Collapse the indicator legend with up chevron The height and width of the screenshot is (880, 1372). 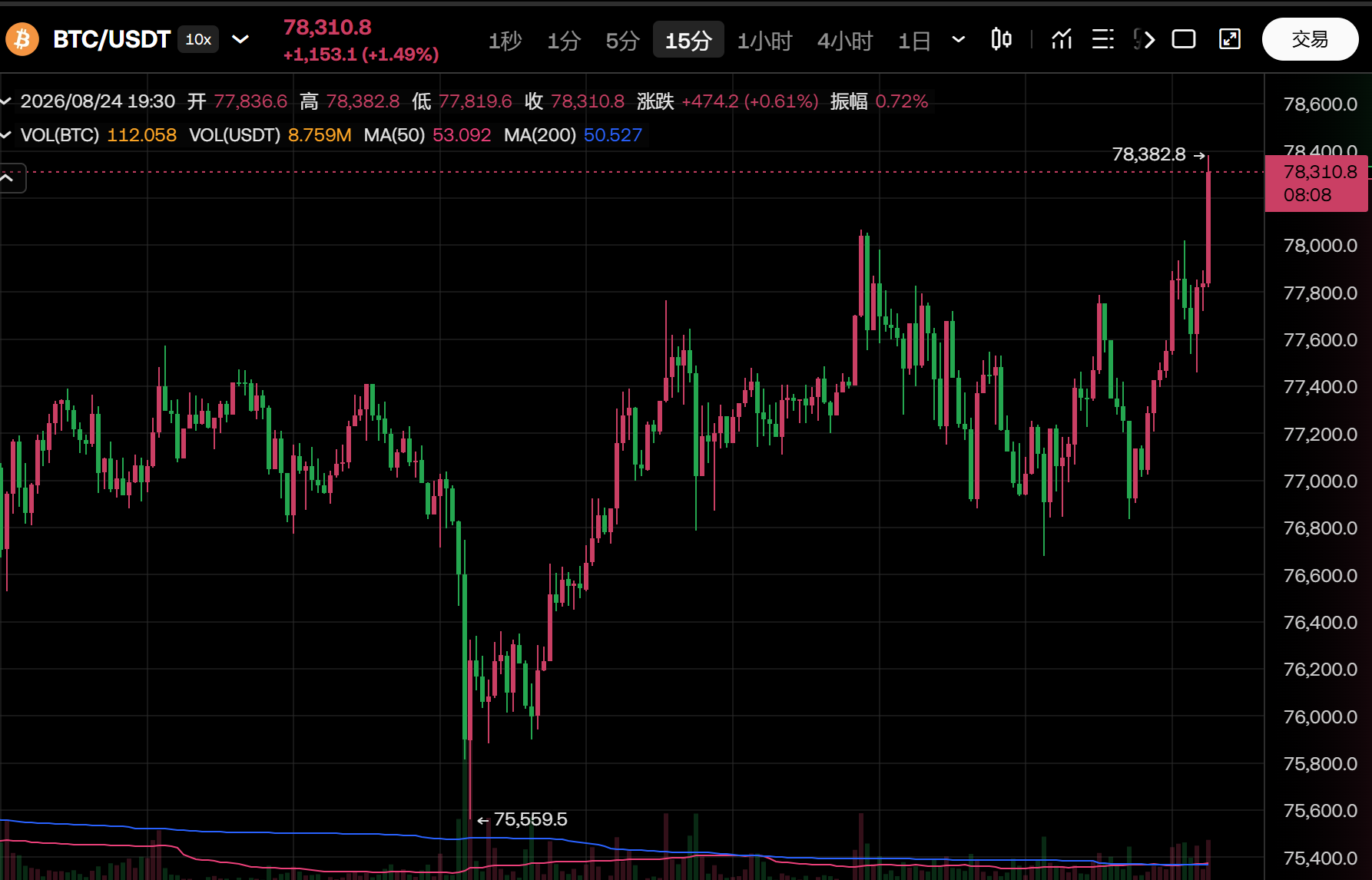(8, 178)
